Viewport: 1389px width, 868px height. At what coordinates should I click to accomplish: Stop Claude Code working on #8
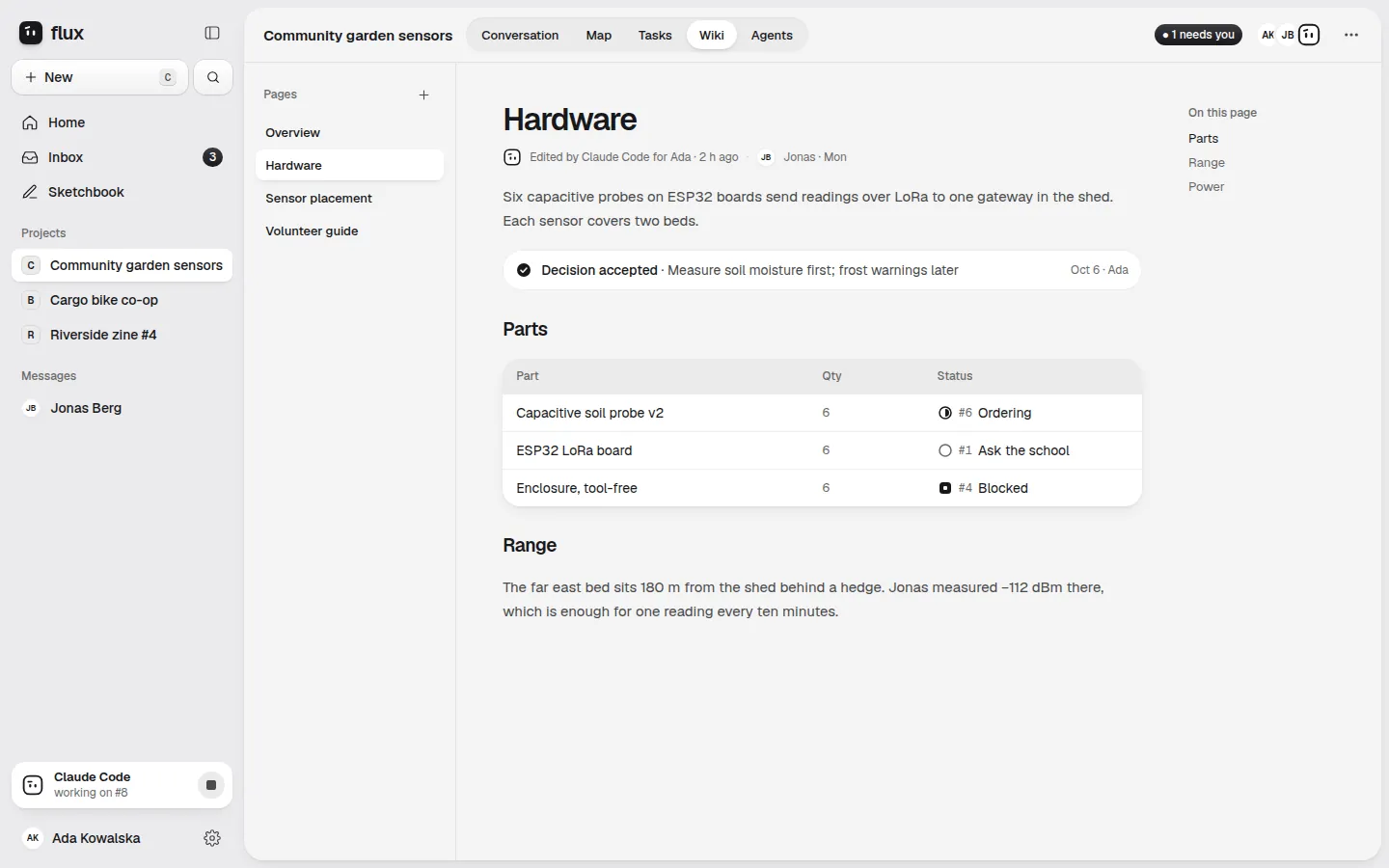click(211, 785)
